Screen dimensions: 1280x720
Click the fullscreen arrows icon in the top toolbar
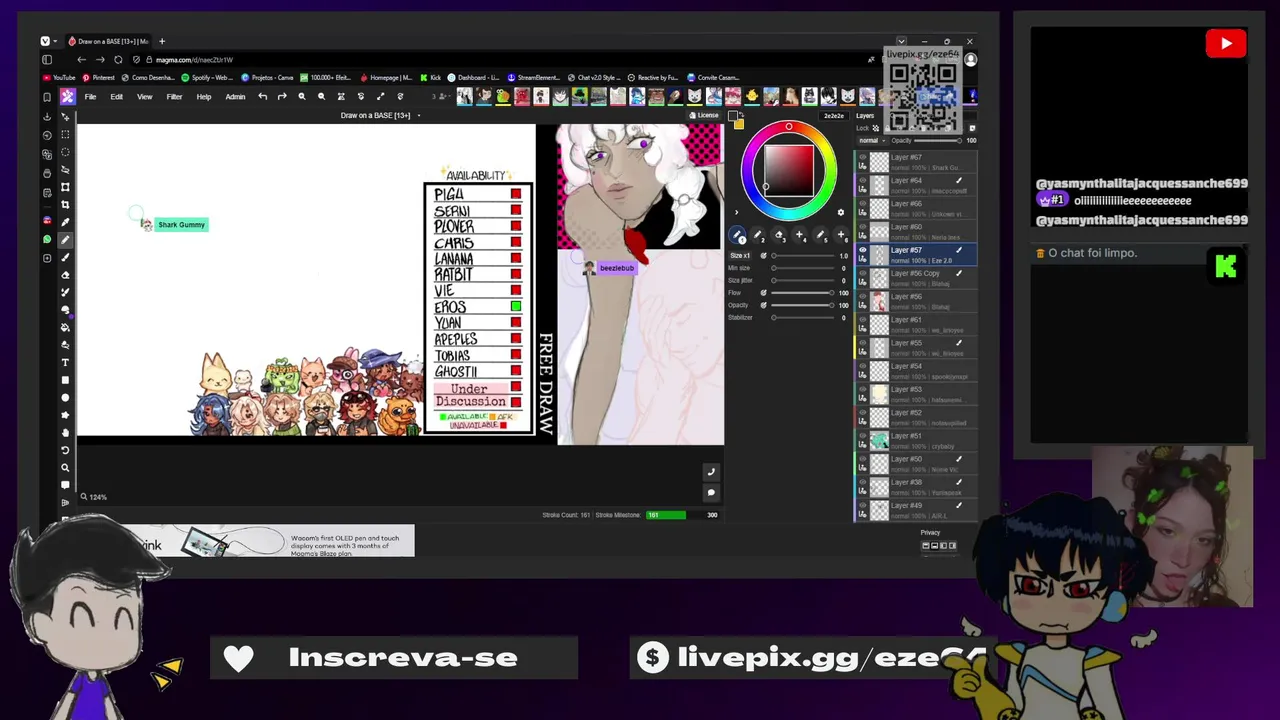[380, 97]
